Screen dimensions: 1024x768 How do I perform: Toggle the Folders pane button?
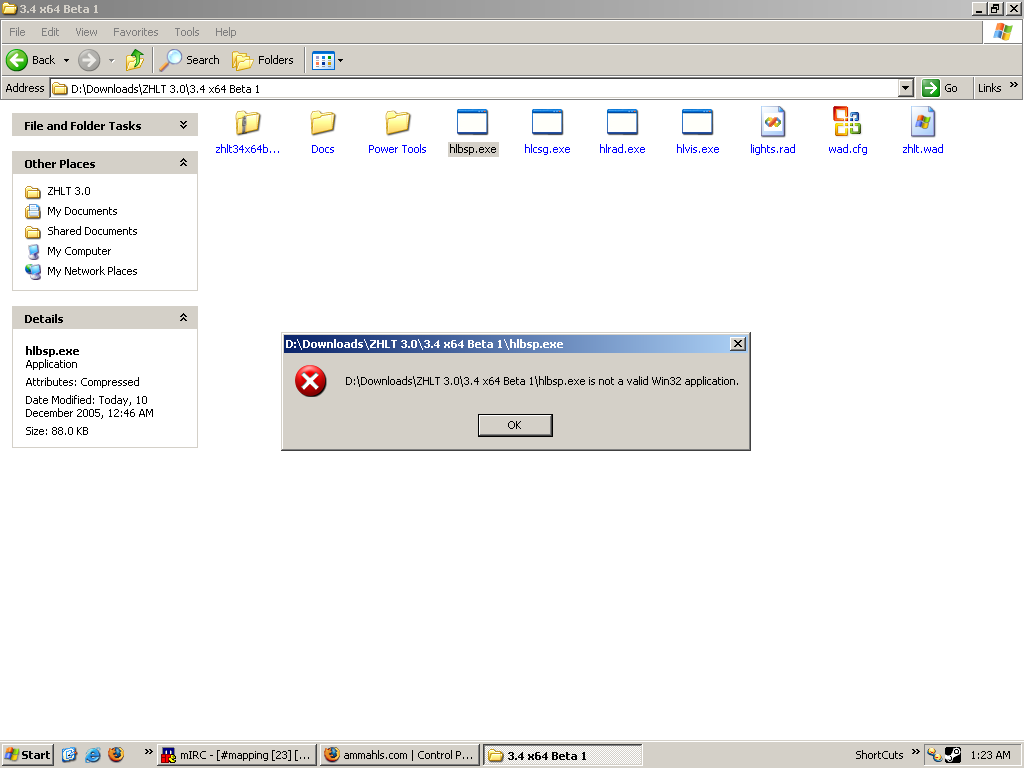(263, 60)
